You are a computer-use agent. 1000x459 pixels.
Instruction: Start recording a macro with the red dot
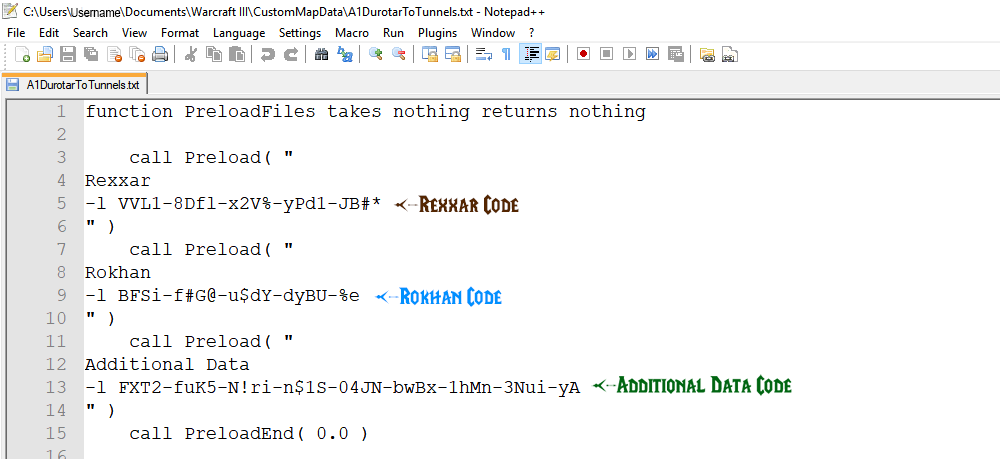pos(583,54)
